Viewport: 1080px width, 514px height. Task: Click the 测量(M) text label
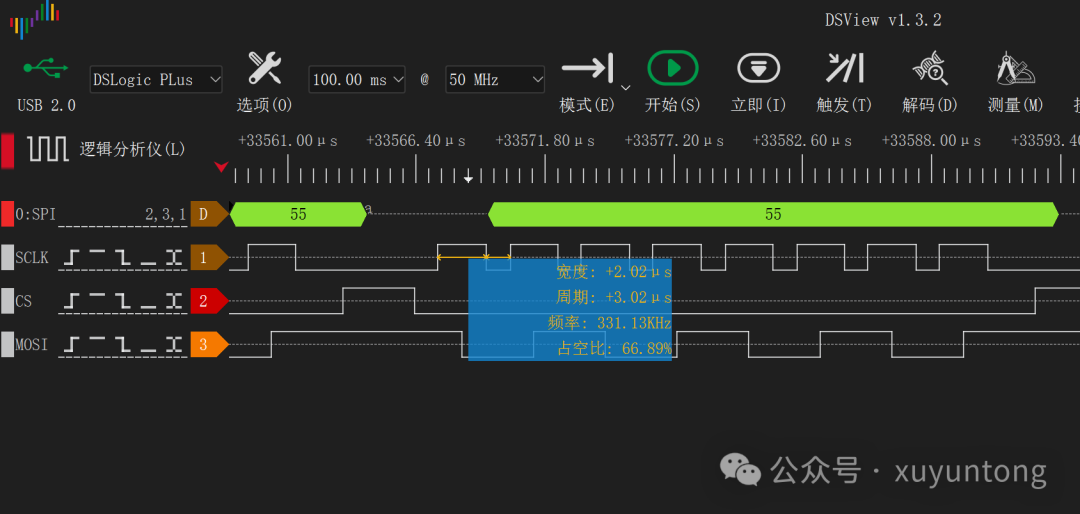[x=1015, y=105]
